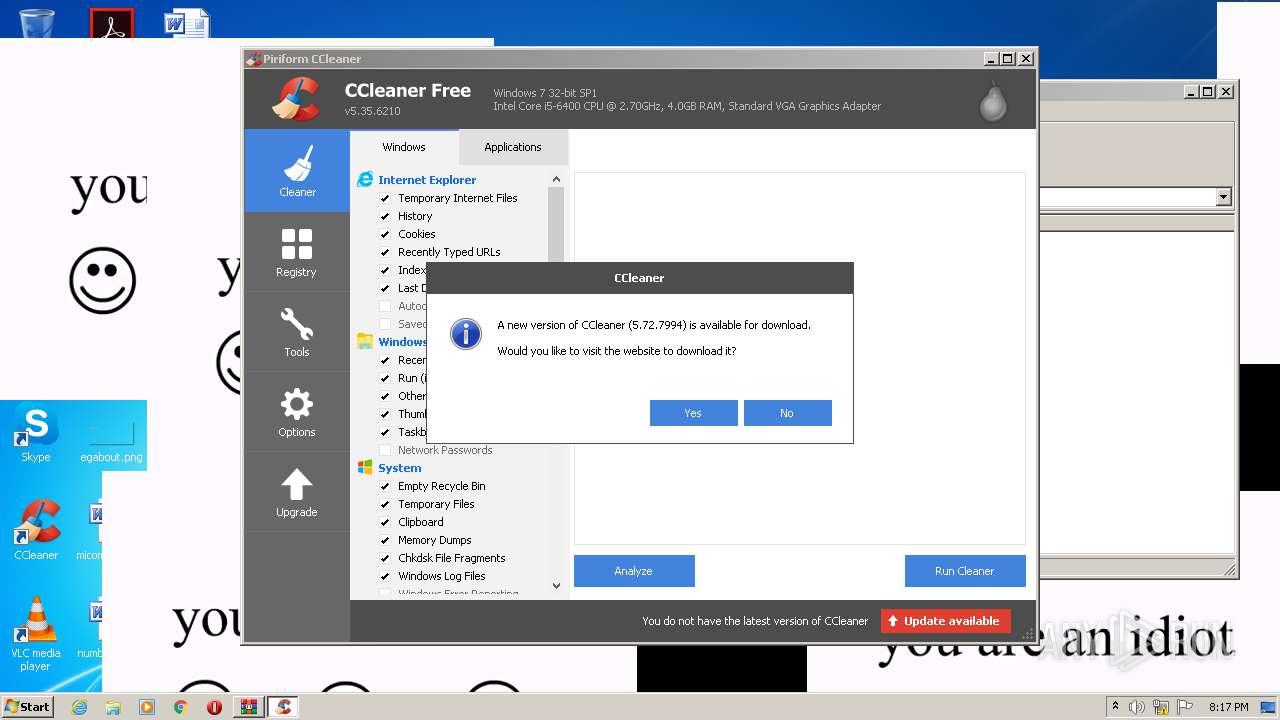This screenshot has width=1280, height=720.
Task: Click the Run Cleaner button
Action: pyautogui.click(x=965, y=571)
